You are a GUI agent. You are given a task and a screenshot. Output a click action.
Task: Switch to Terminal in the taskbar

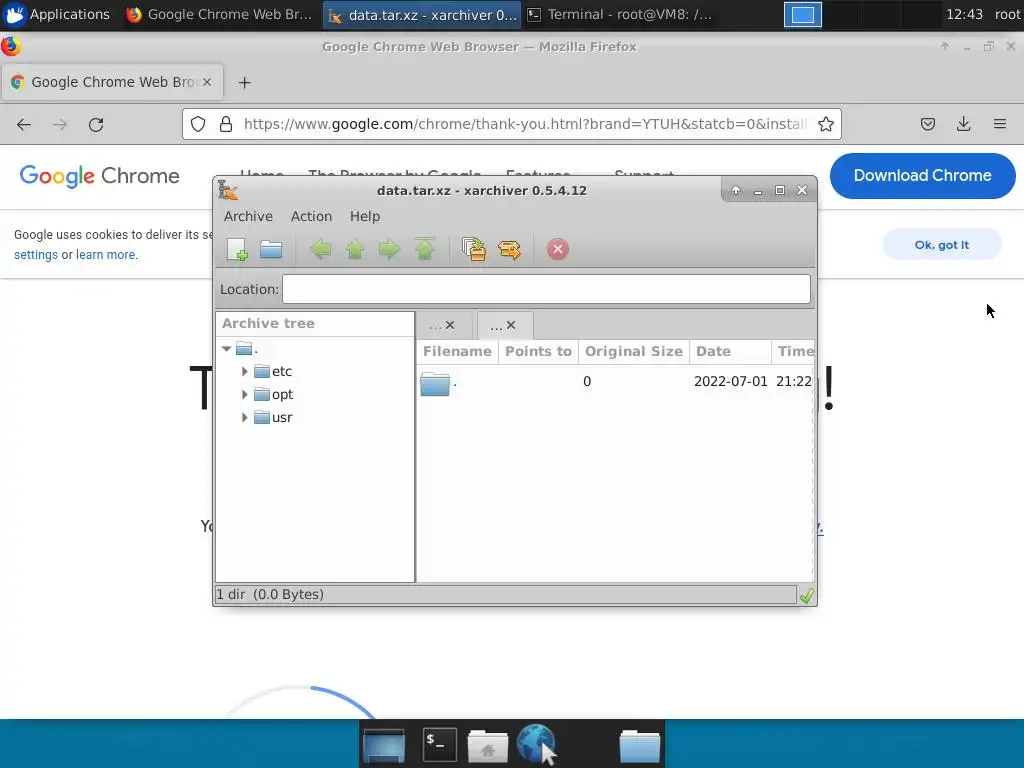point(619,14)
